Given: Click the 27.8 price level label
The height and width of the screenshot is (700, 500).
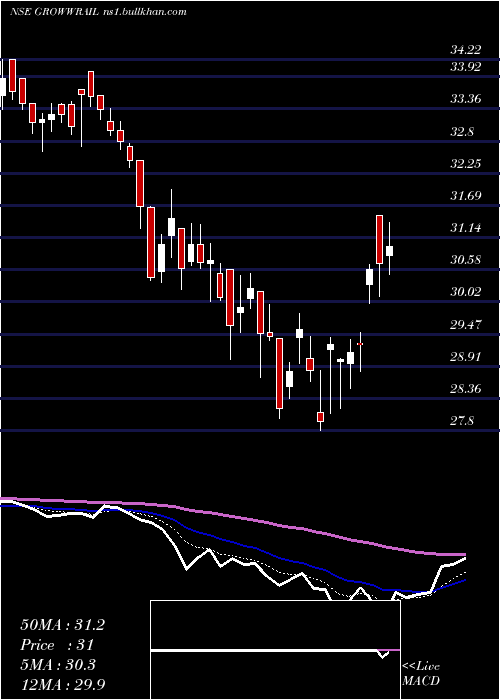Looking at the screenshot, I should pos(462,421).
